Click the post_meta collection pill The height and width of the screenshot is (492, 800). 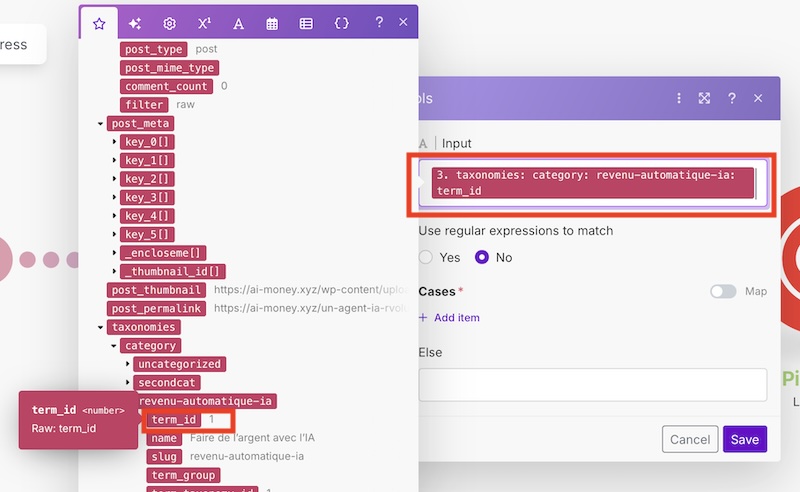coord(140,124)
